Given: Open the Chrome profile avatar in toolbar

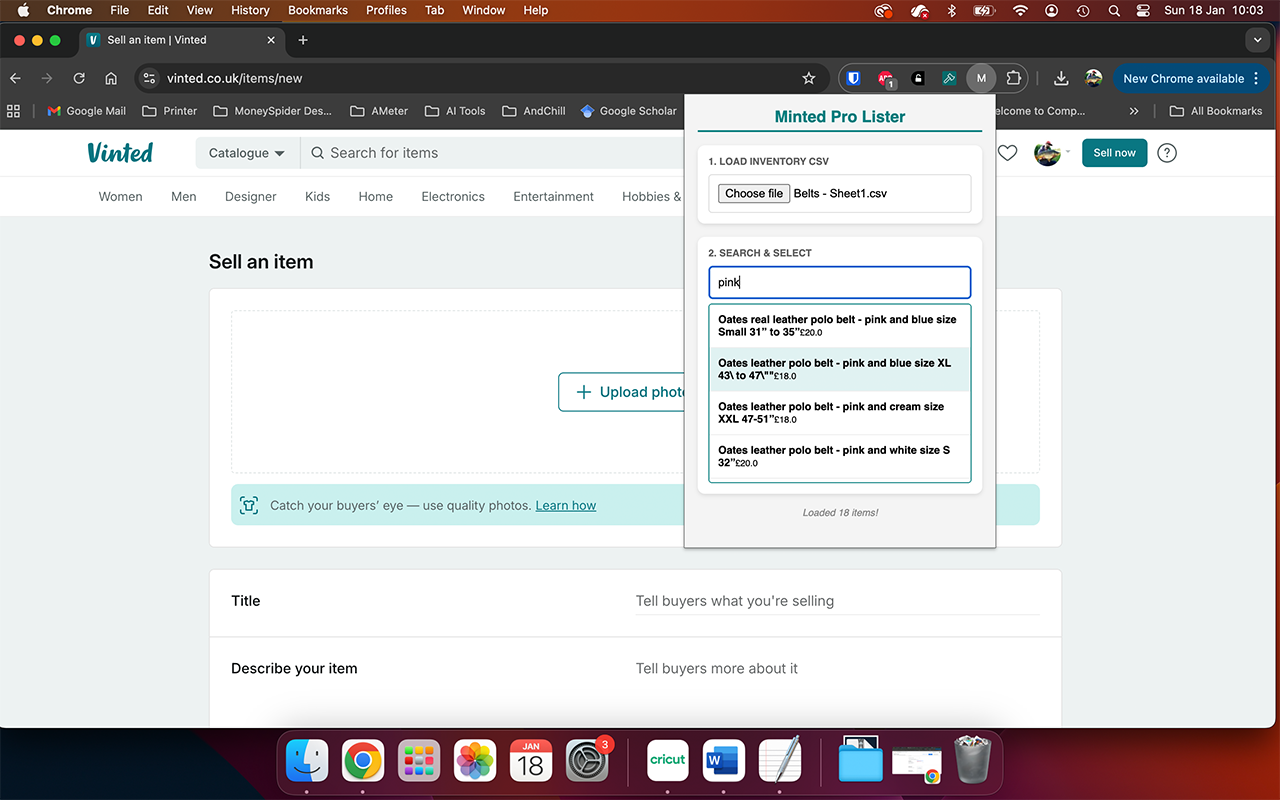Looking at the screenshot, I should click(1094, 78).
